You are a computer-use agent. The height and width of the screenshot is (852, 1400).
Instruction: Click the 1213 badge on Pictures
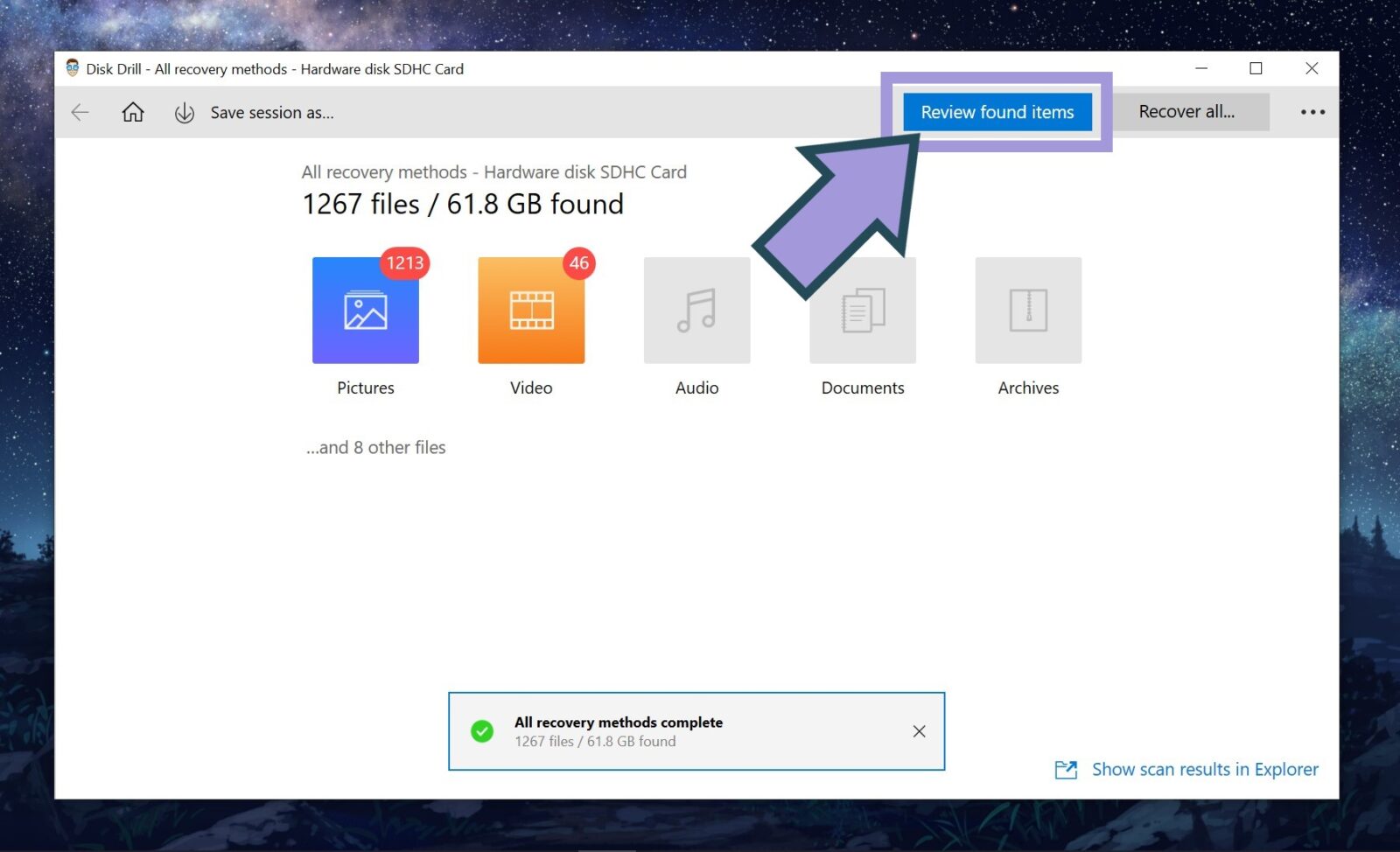405,263
